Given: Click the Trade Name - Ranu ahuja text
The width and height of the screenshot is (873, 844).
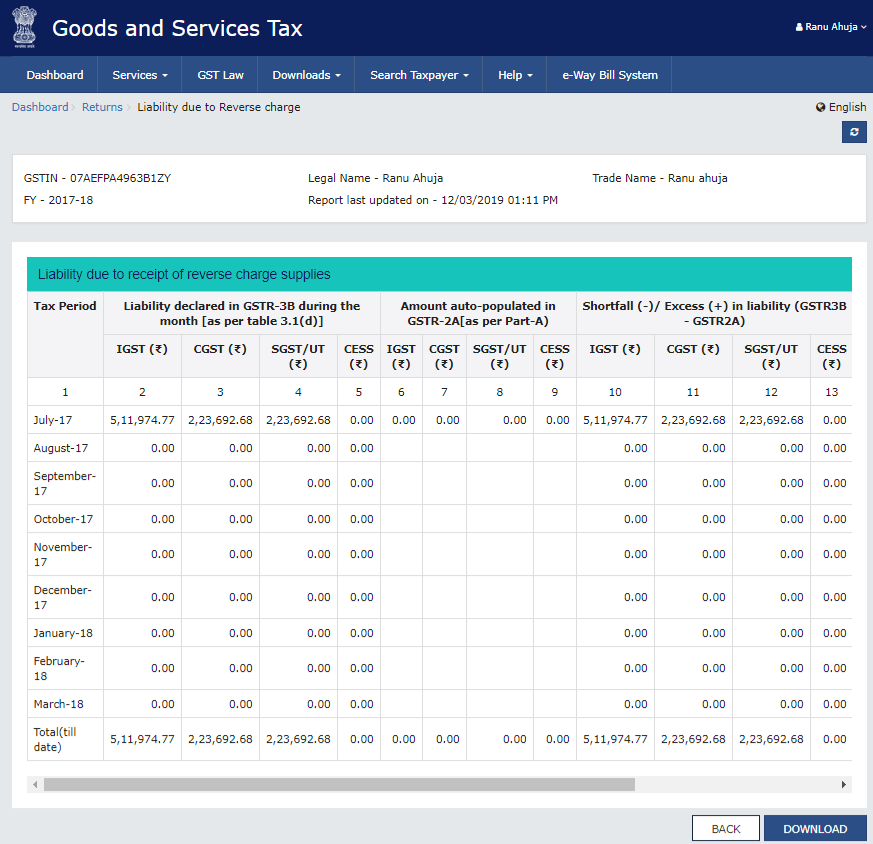Looking at the screenshot, I should pyautogui.click(x=660, y=178).
